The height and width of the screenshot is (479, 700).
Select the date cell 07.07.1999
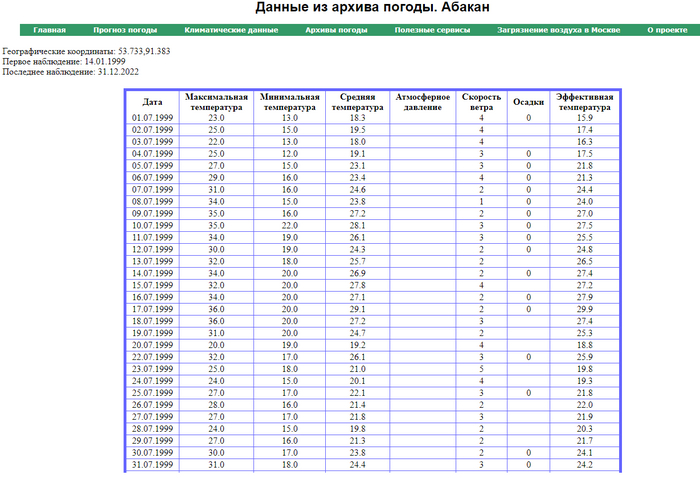(152, 190)
